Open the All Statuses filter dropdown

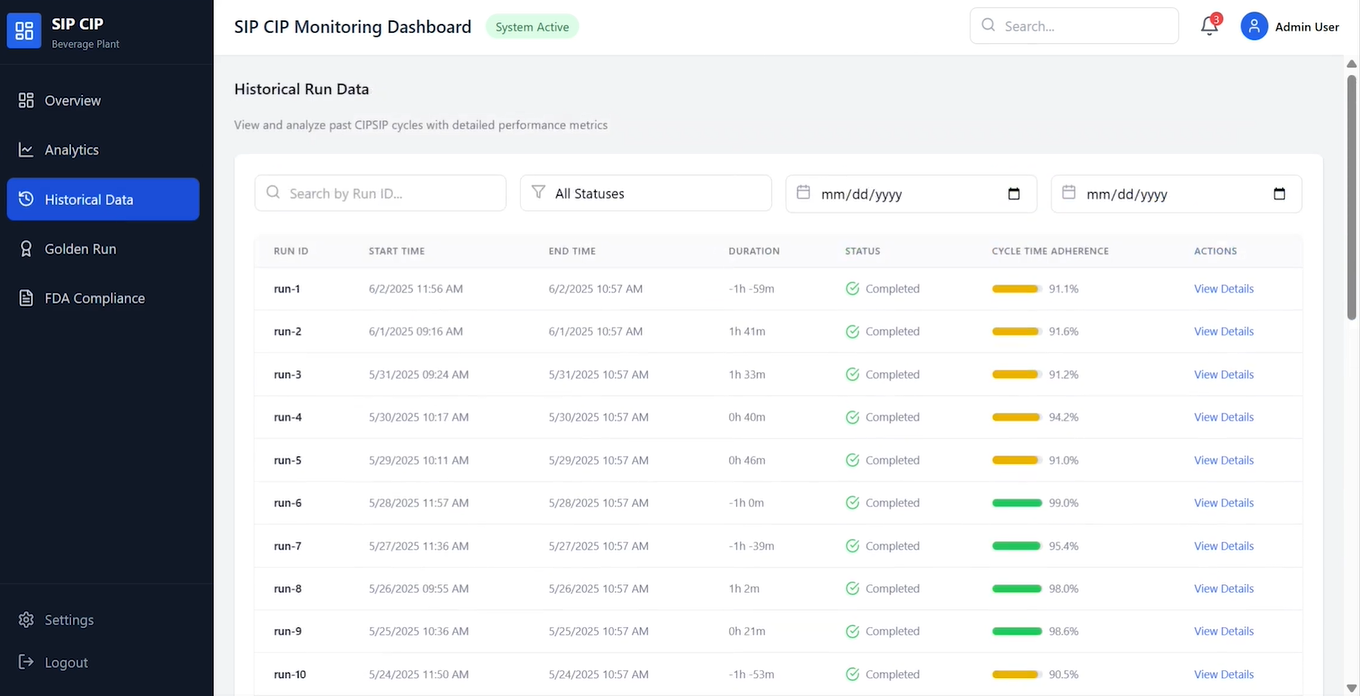click(645, 193)
